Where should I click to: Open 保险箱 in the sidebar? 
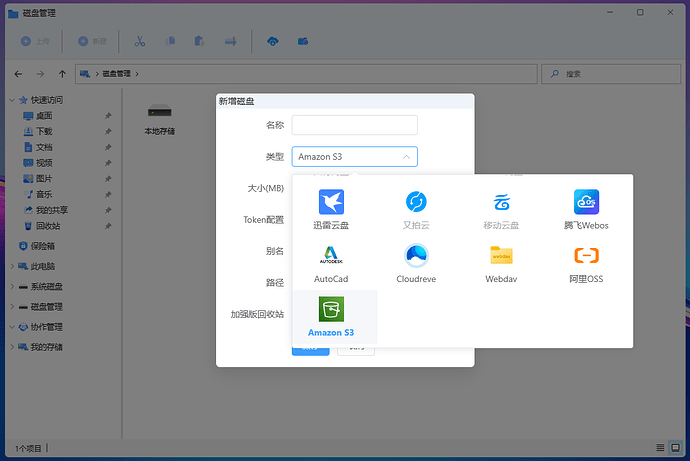pyautogui.click(x=43, y=246)
